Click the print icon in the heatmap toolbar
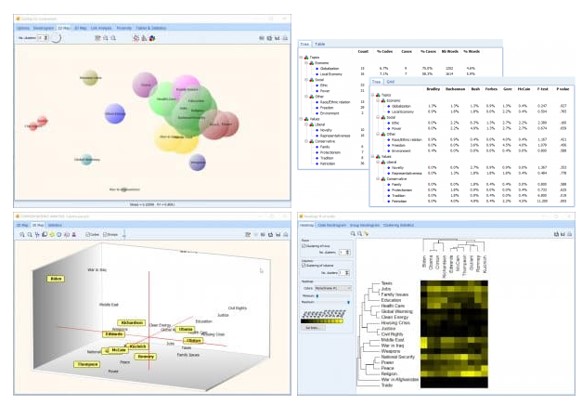Viewport: 582px width, 405px height. point(570,234)
